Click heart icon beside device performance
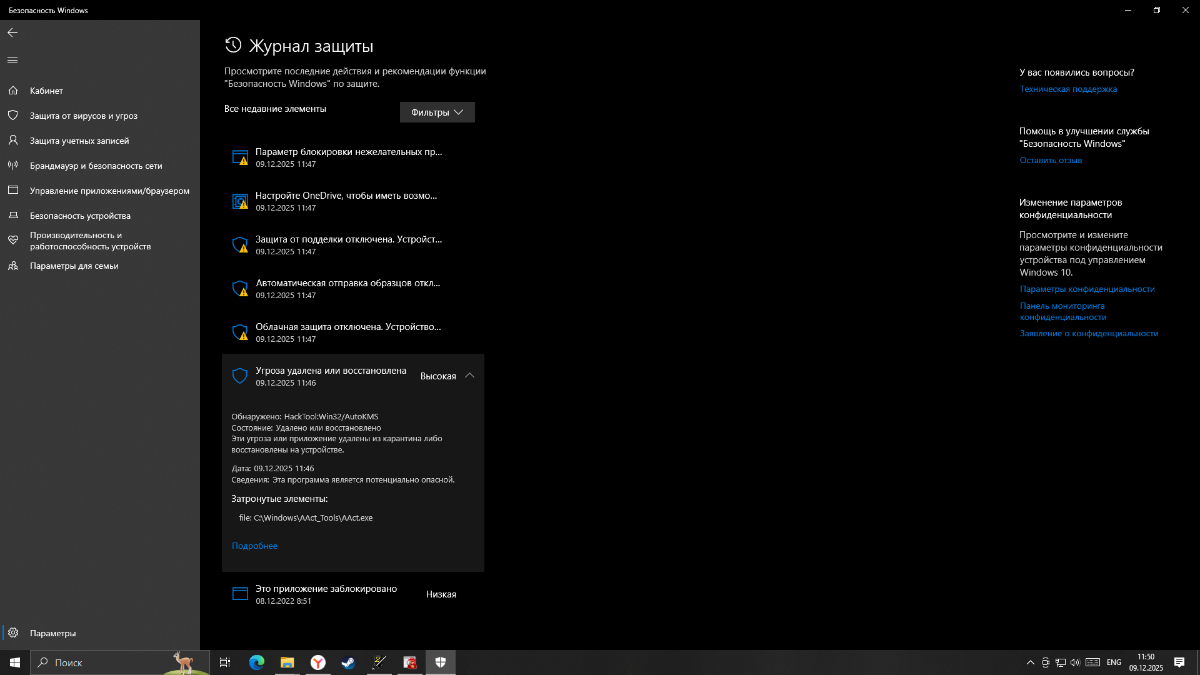 coord(13,240)
